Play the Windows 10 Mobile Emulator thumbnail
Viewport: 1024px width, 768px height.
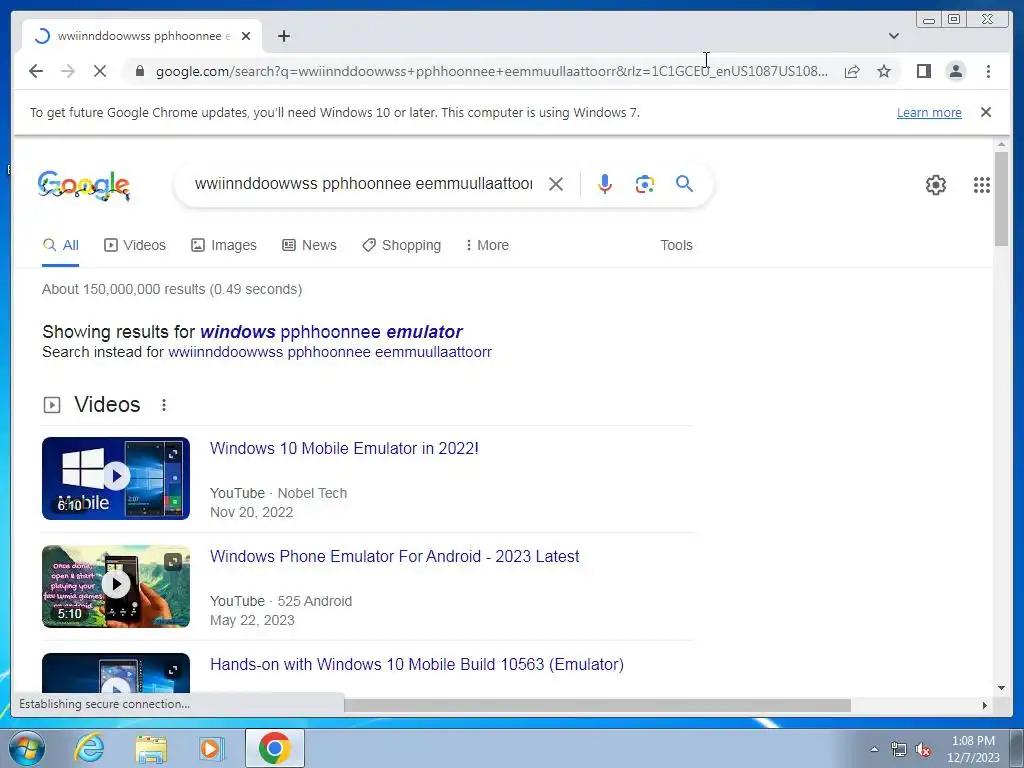(x=116, y=479)
